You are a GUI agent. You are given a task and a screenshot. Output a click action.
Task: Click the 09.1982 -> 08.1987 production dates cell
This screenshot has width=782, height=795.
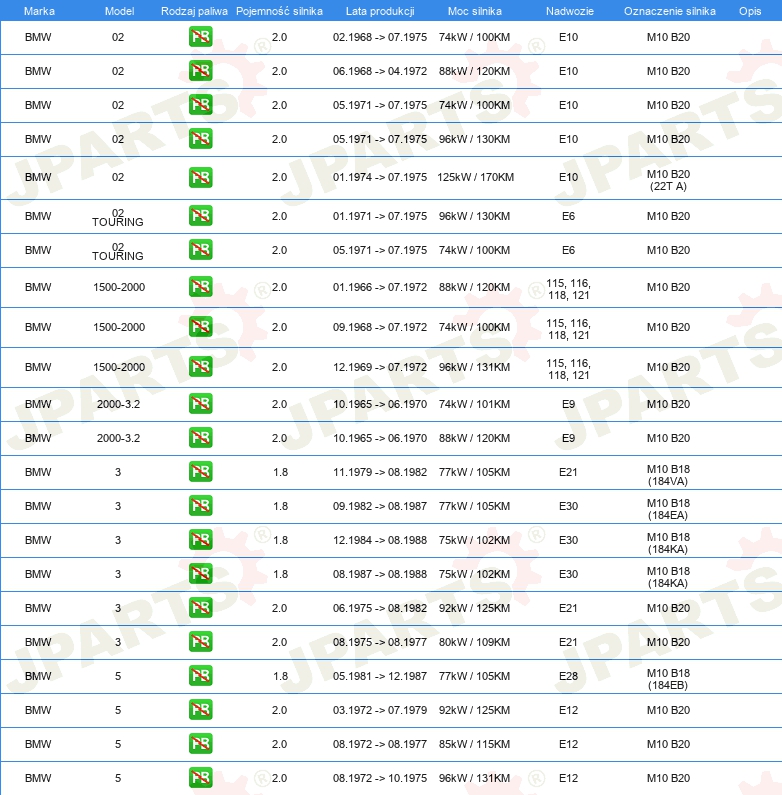pyautogui.click(x=380, y=506)
